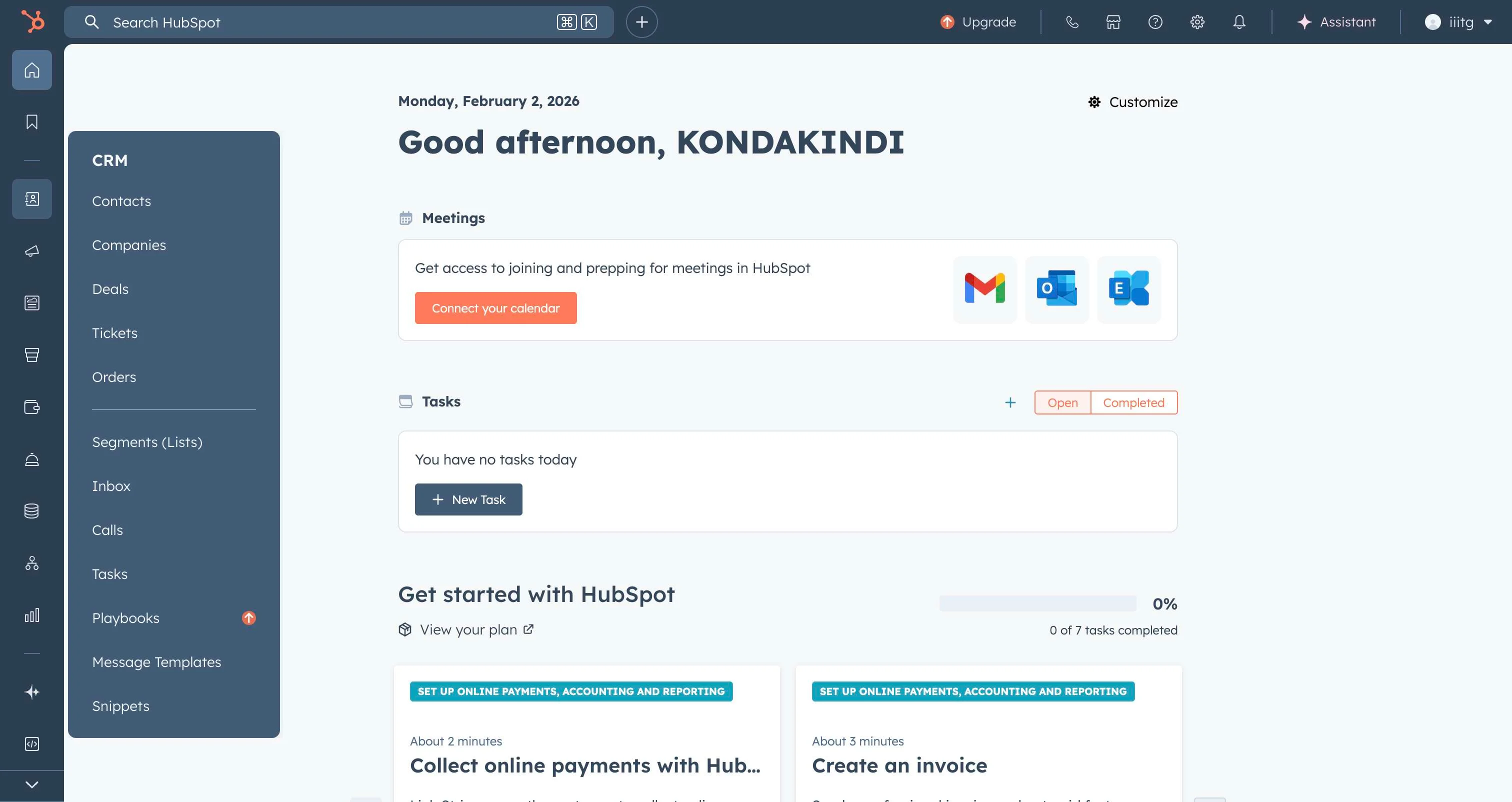Click the Connect your calendar button
The width and height of the screenshot is (1512, 802).
(495, 308)
